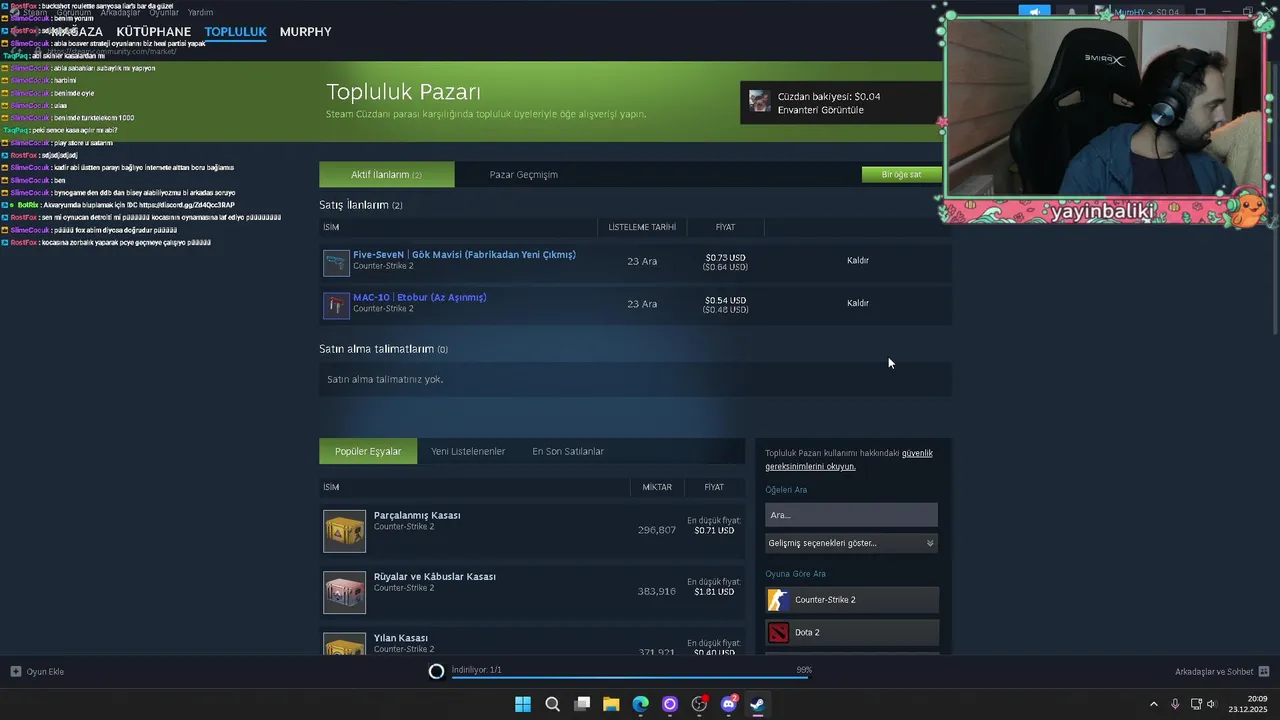The image size is (1280, 720).
Task: Open the purple circle app on taskbar
Action: point(670,704)
